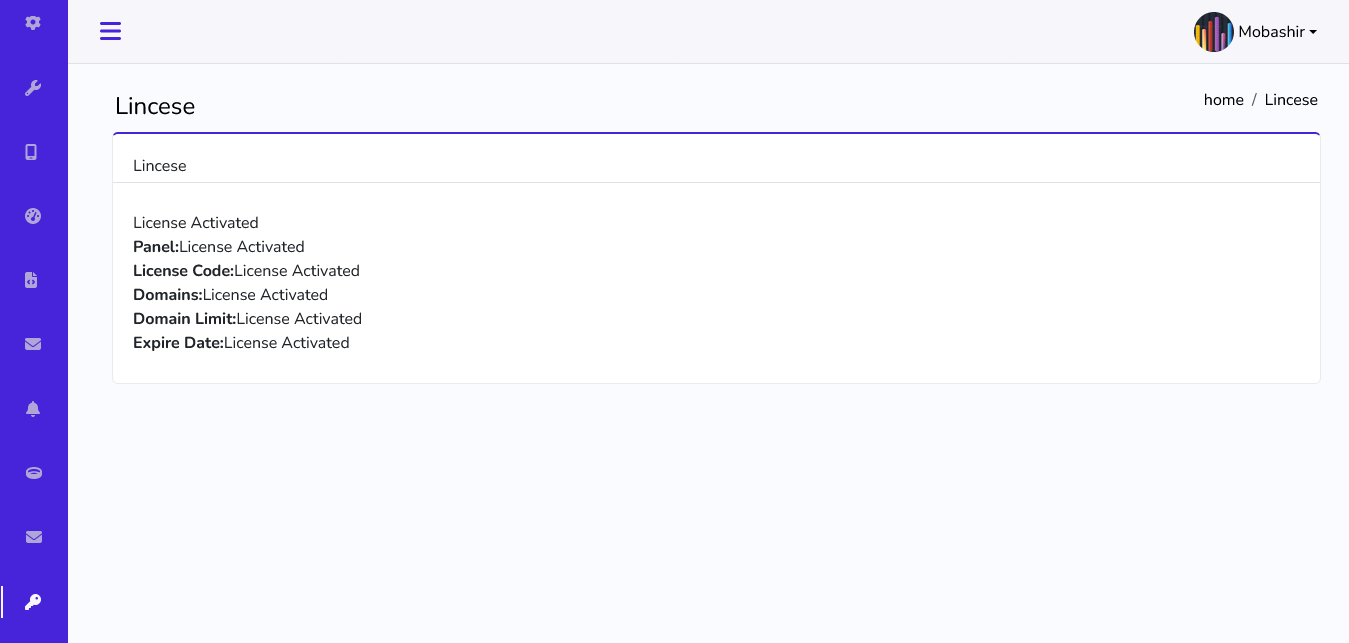Select the license key icon in sidebar

coord(33,602)
